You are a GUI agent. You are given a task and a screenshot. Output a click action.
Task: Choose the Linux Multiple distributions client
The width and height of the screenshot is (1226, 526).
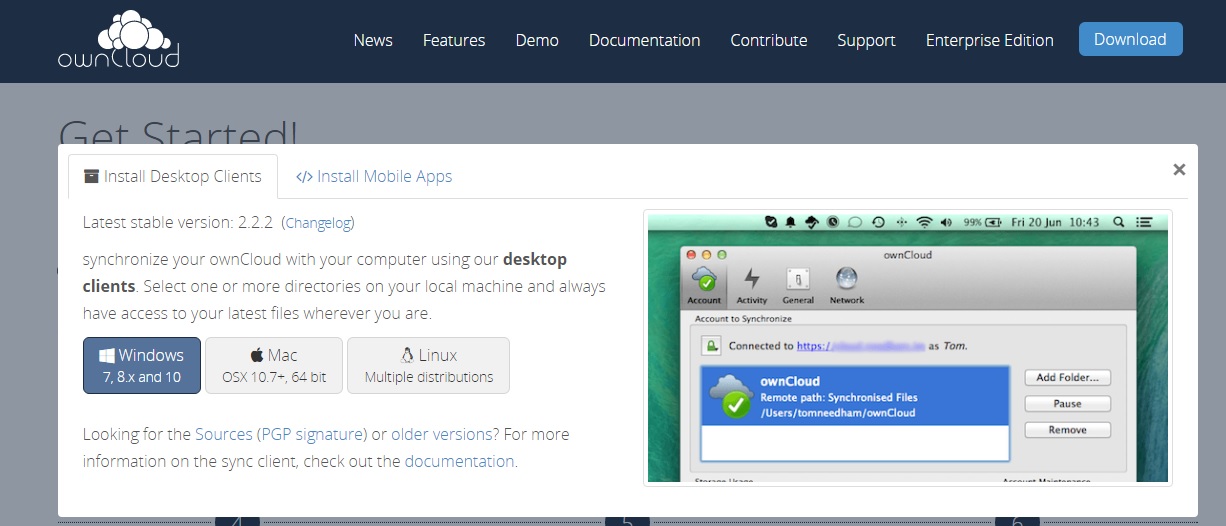[x=429, y=365]
